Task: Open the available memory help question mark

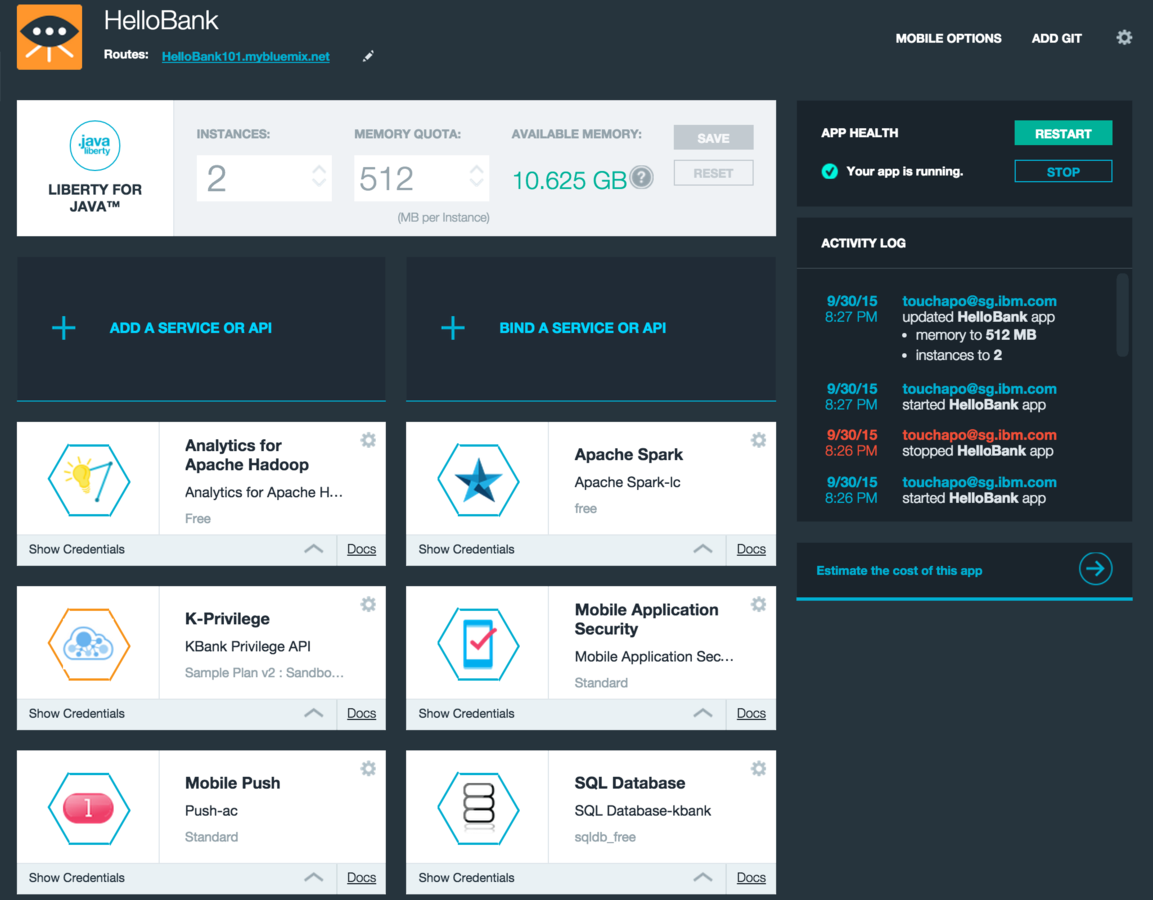Action: point(641,177)
